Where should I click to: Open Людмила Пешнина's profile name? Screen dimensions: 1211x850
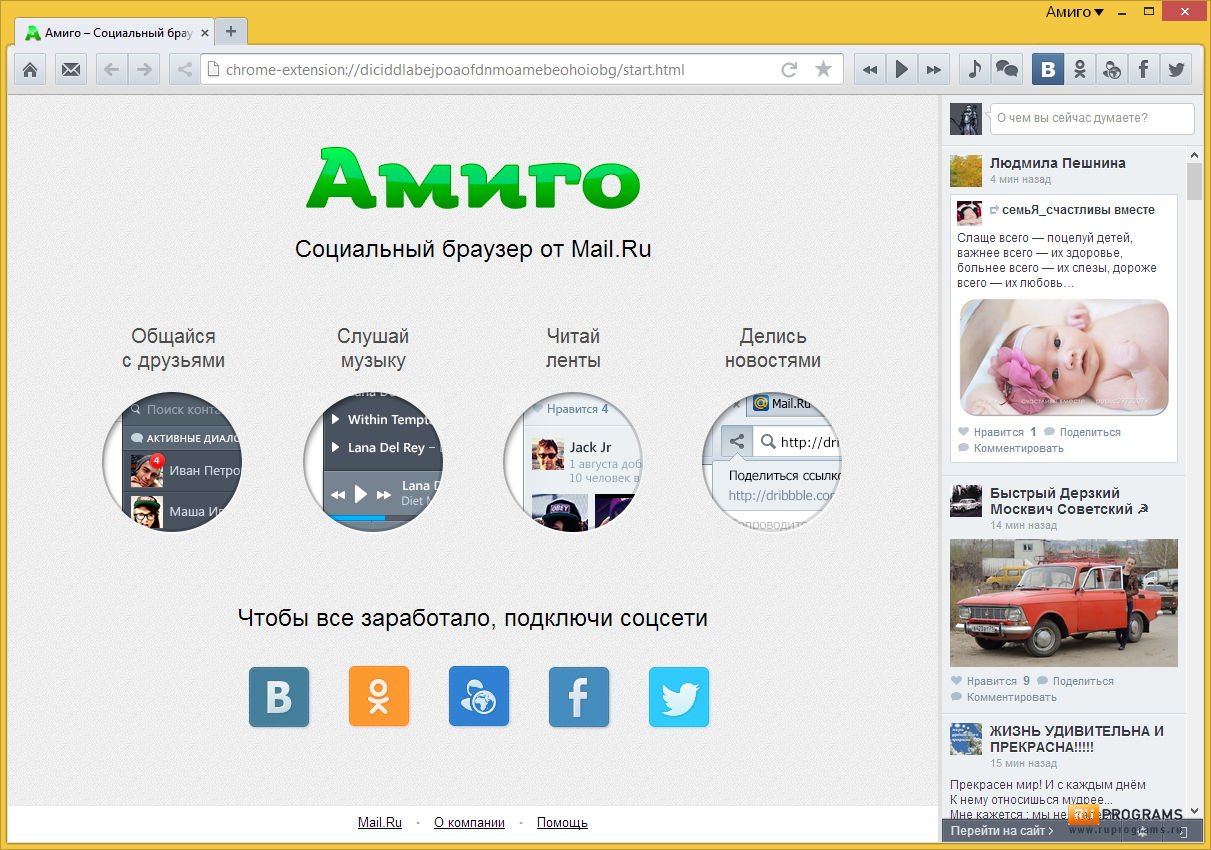(1058, 163)
